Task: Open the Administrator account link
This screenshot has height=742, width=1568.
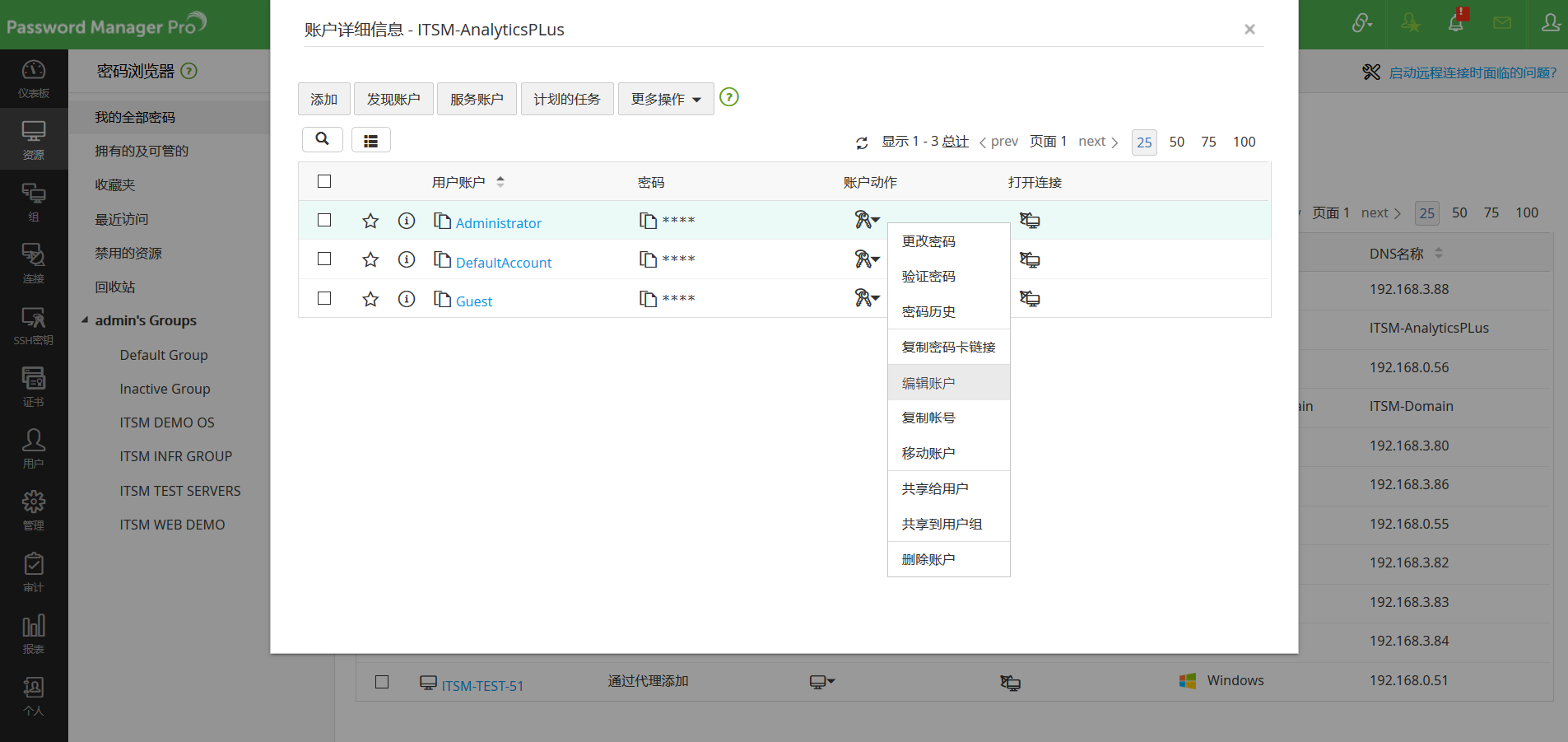Action: click(x=499, y=223)
